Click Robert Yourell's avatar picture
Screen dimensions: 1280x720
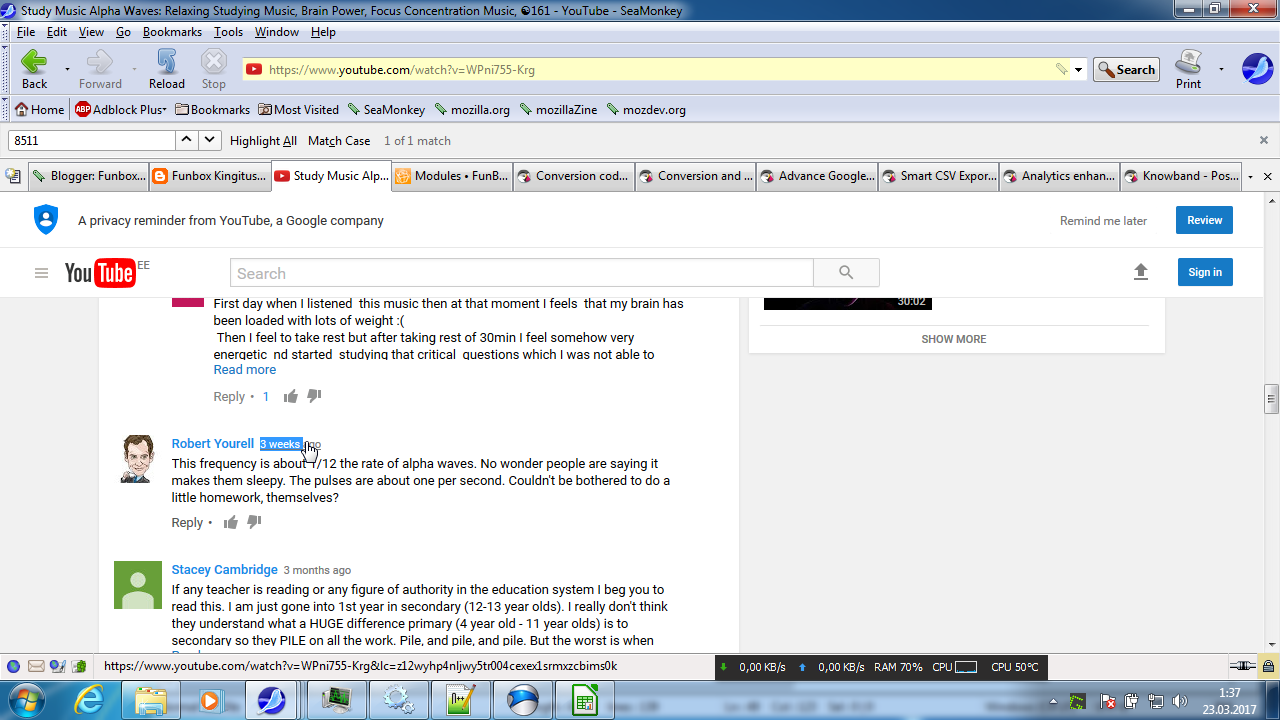(138, 459)
